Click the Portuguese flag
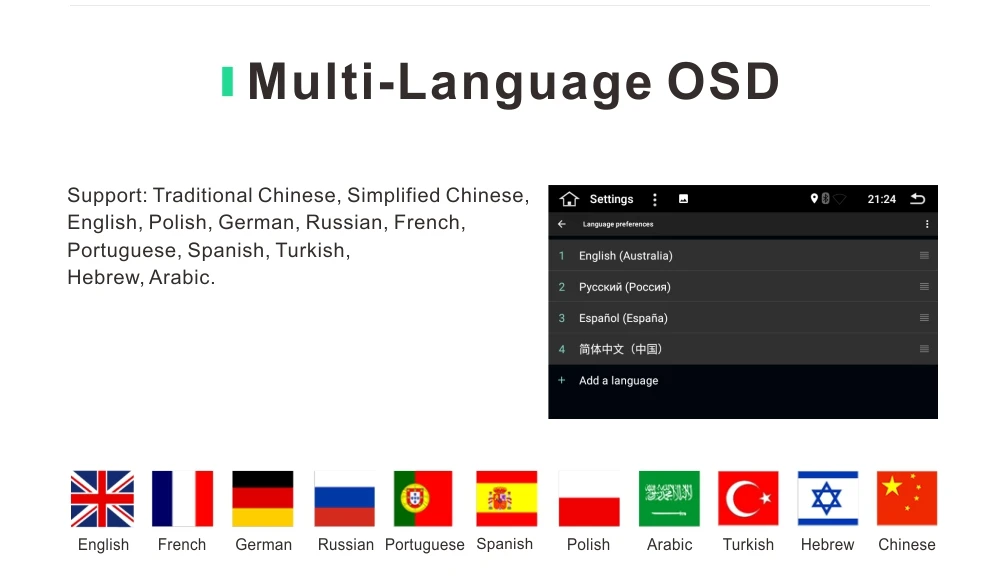The image size is (1000, 583). (423, 499)
